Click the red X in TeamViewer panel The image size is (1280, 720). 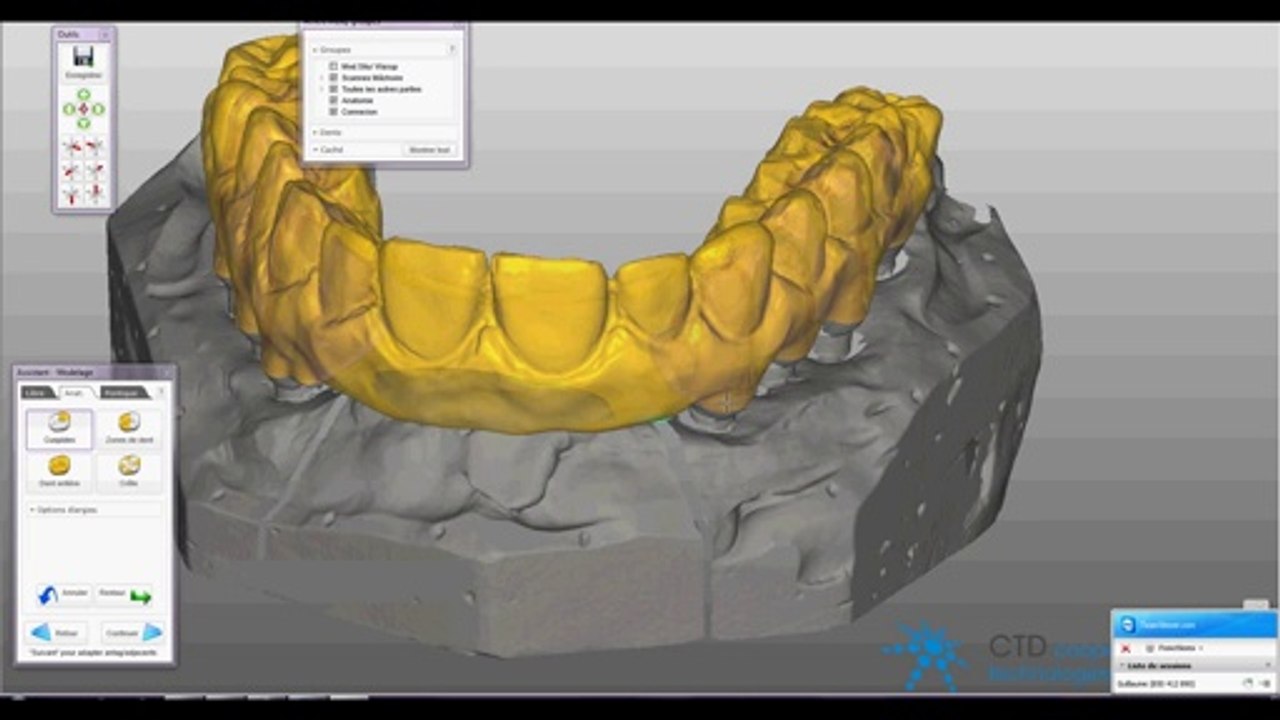point(1126,648)
